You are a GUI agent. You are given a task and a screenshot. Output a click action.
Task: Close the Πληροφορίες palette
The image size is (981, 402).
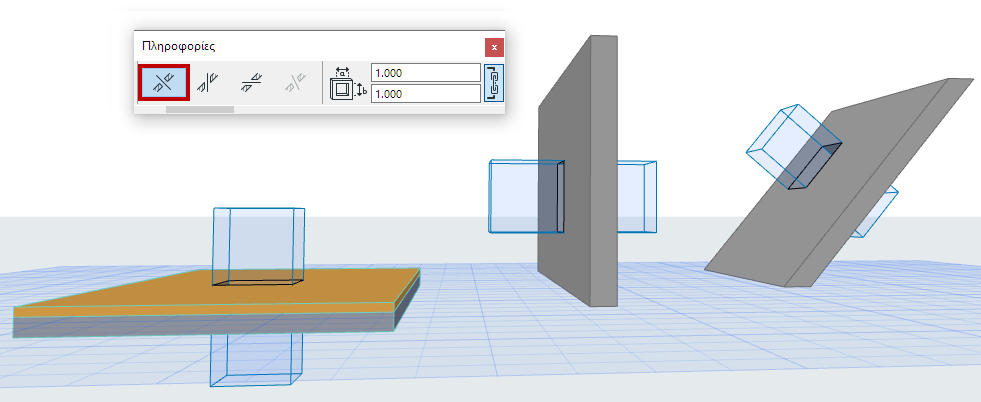tap(494, 48)
